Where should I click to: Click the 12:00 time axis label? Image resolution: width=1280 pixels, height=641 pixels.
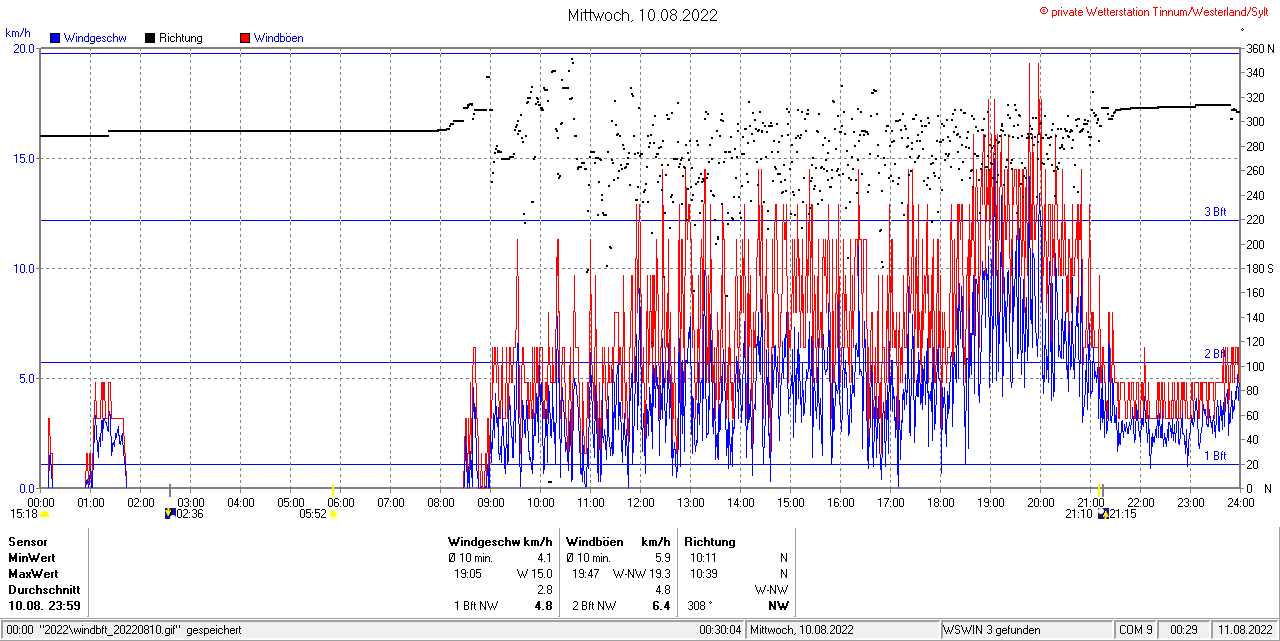pyautogui.click(x=641, y=502)
